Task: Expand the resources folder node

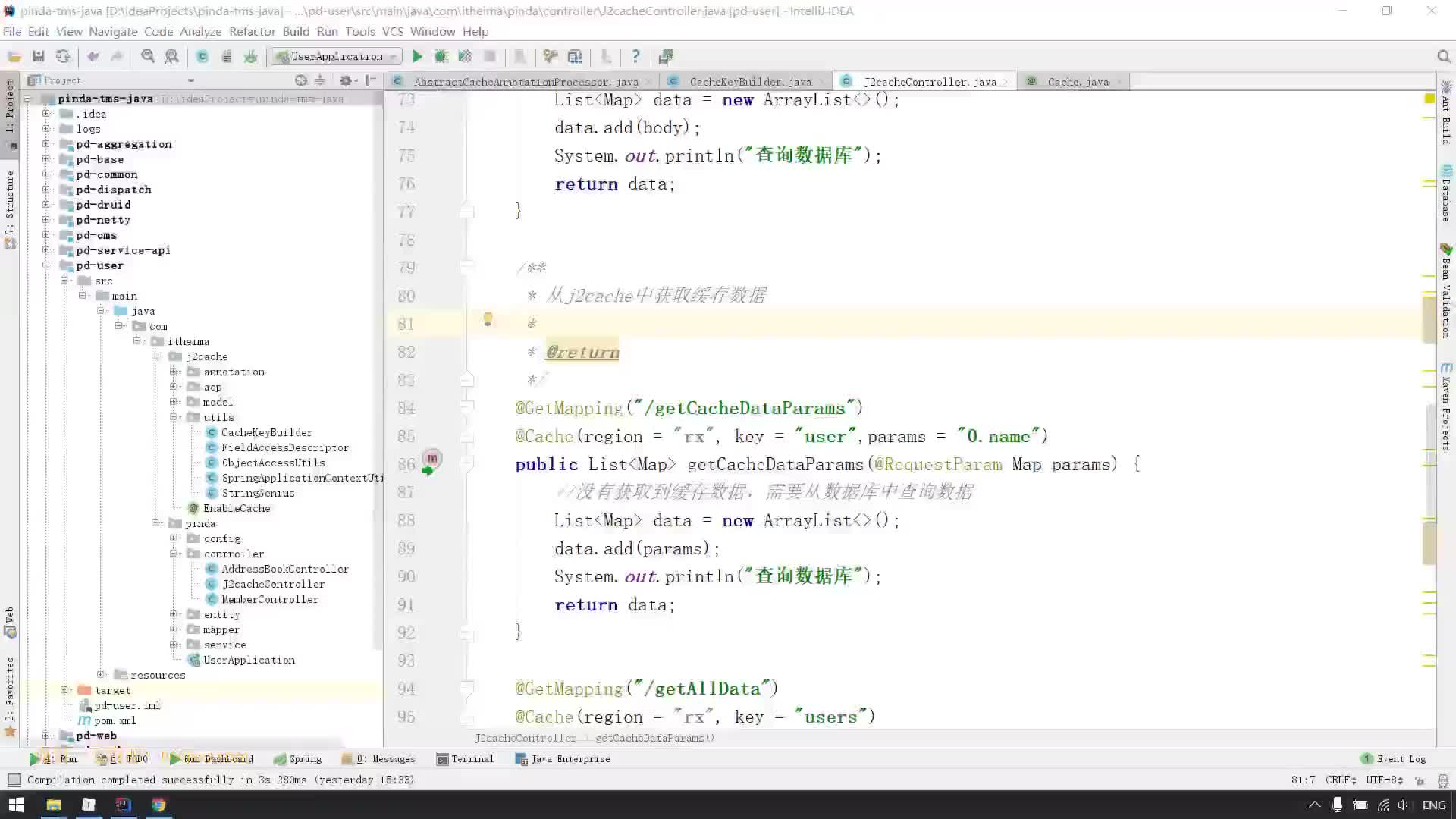Action: coord(101,675)
